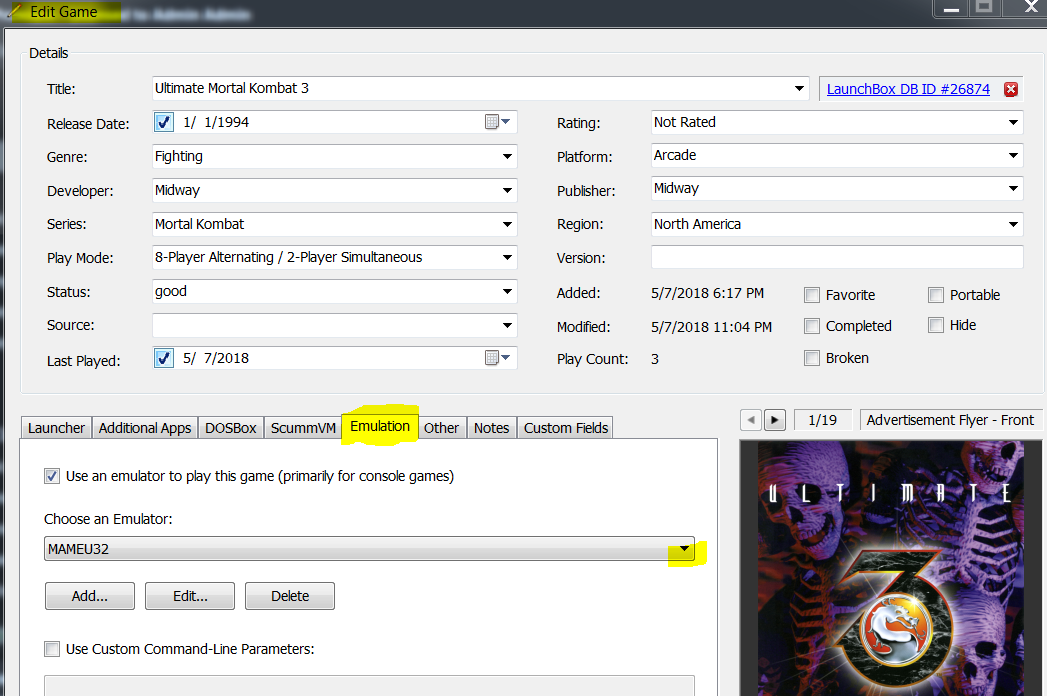1047x696 pixels.
Task: Expand the Region dropdown
Action: point(1013,224)
